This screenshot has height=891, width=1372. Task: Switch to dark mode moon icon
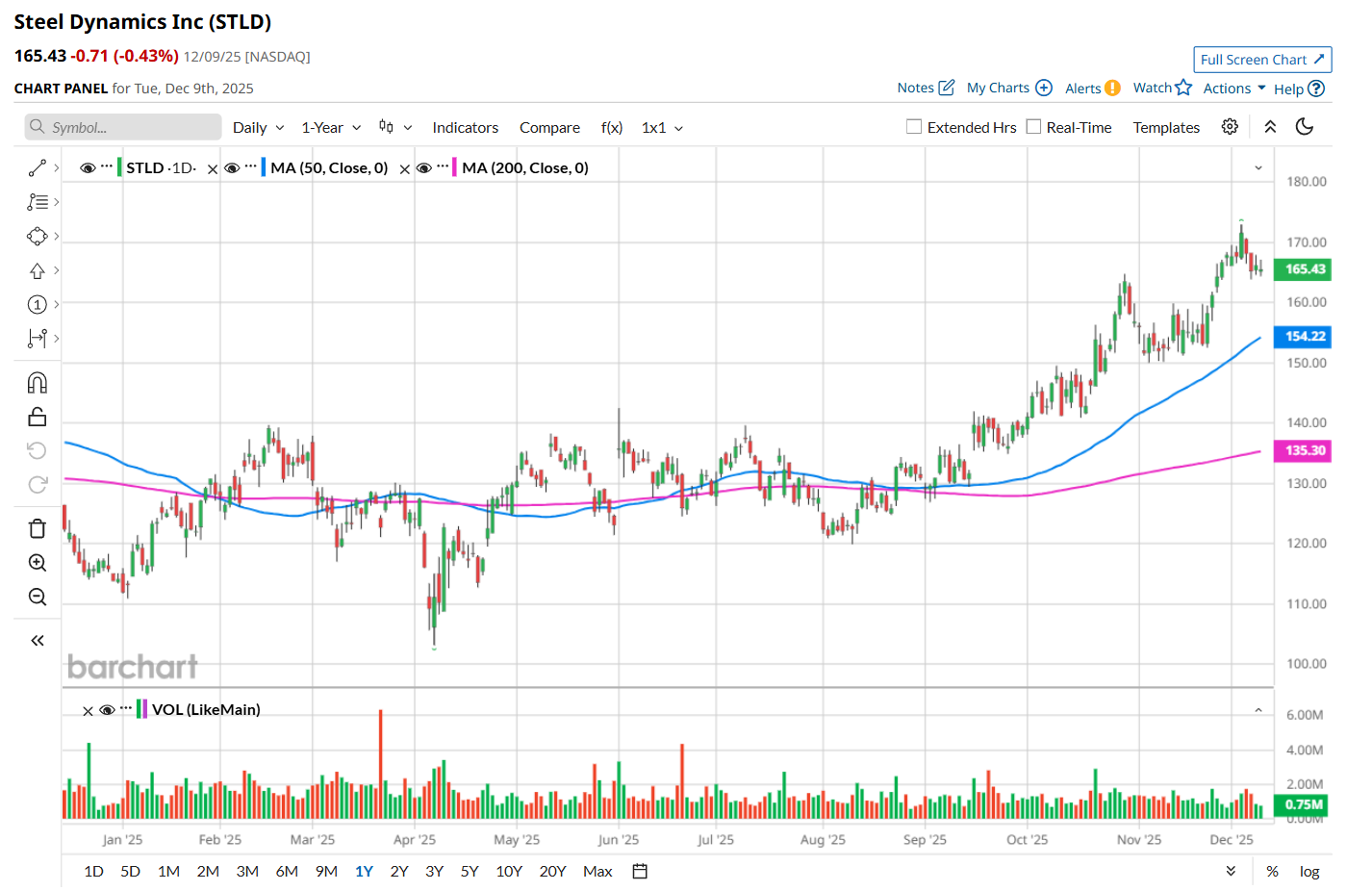(x=1305, y=127)
